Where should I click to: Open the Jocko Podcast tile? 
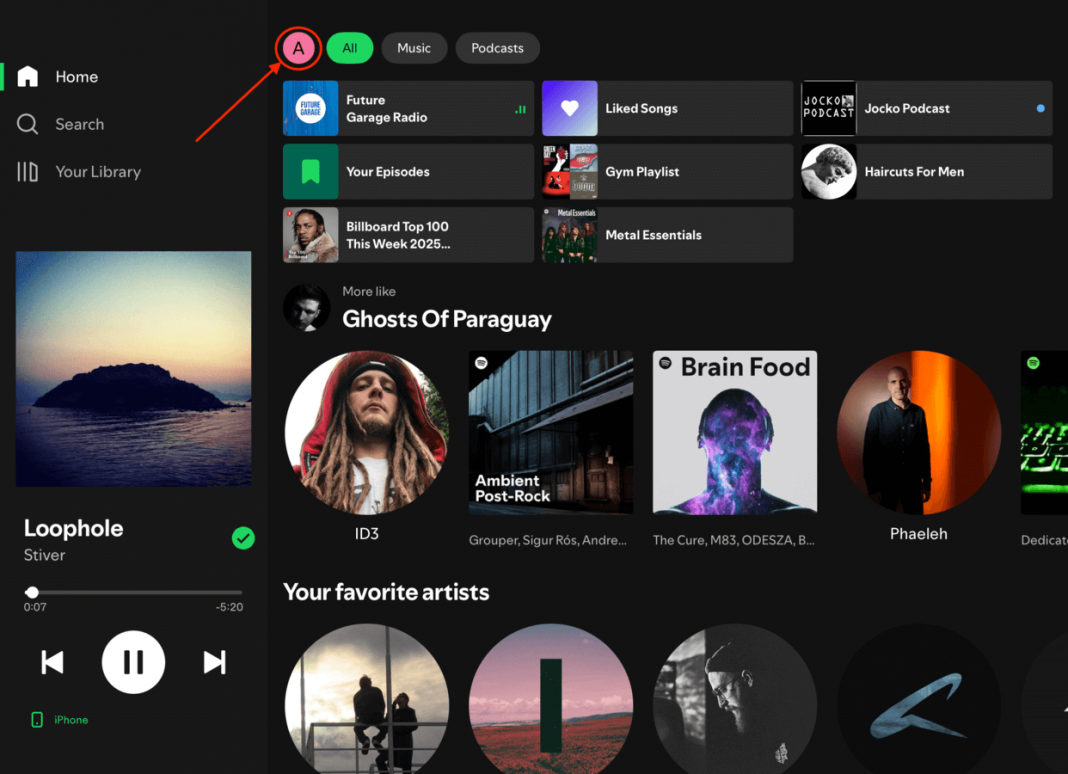coord(926,108)
